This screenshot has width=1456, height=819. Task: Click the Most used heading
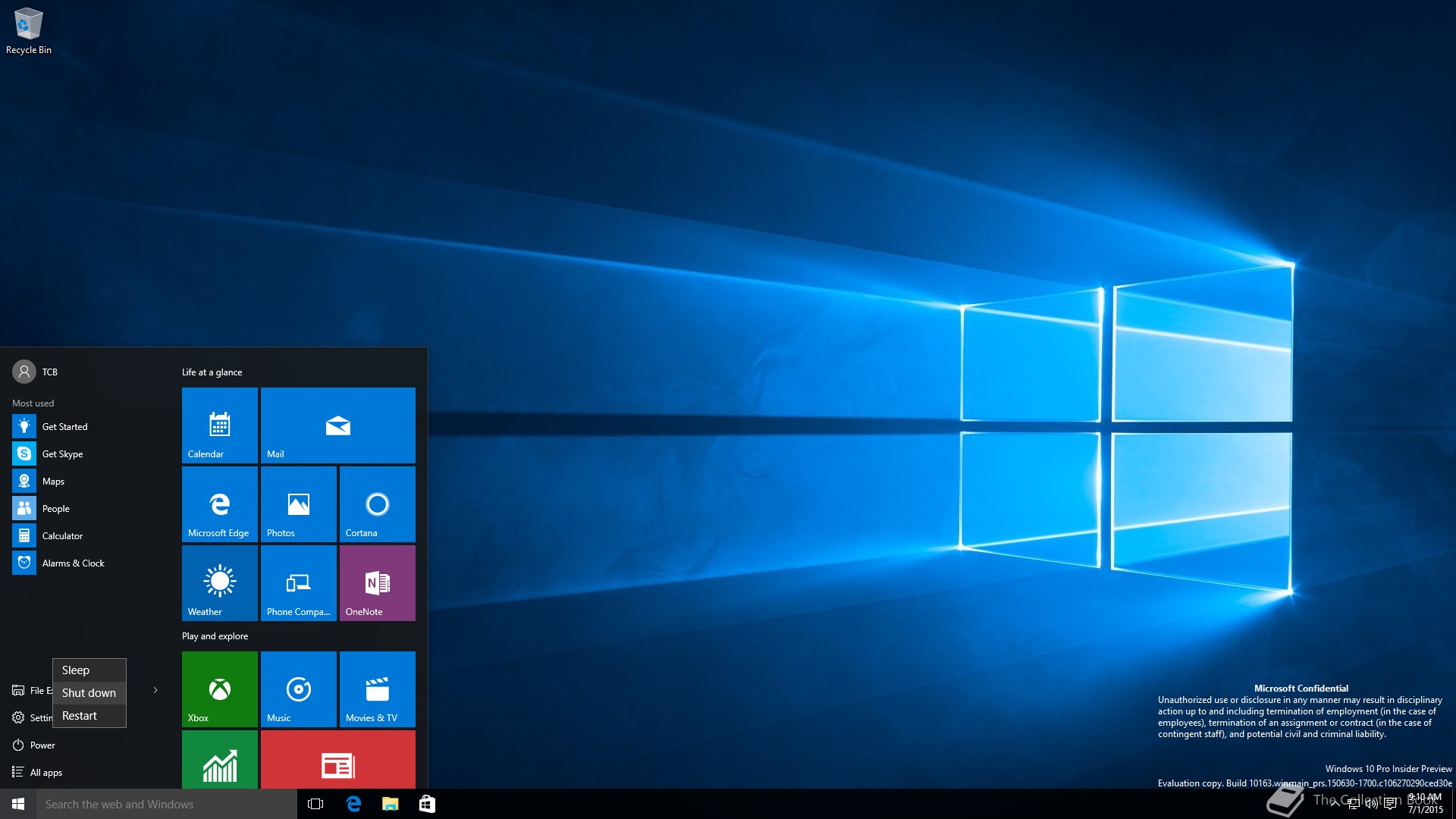tap(33, 403)
